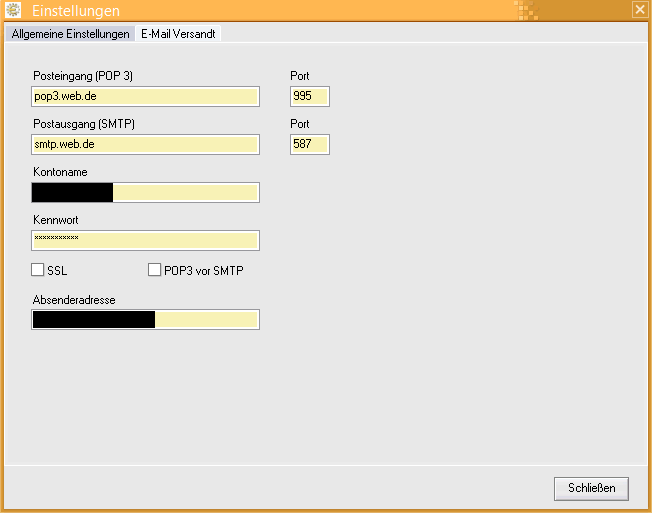This screenshot has width=652, height=513.
Task: Click the Einstellungen title bar text
Action: pos(76,11)
